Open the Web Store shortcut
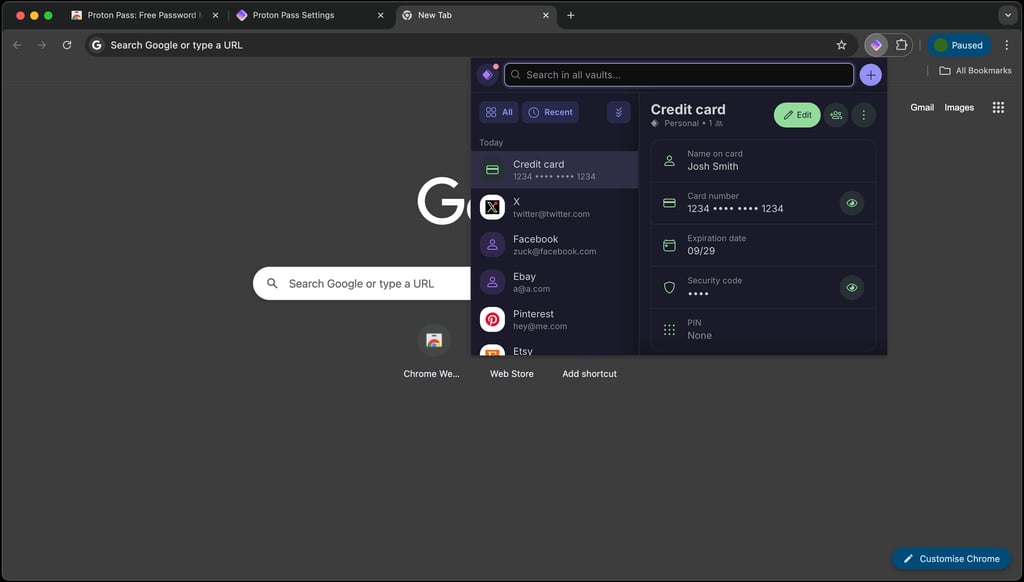This screenshot has height=582, width=1024. pos(511,374)
